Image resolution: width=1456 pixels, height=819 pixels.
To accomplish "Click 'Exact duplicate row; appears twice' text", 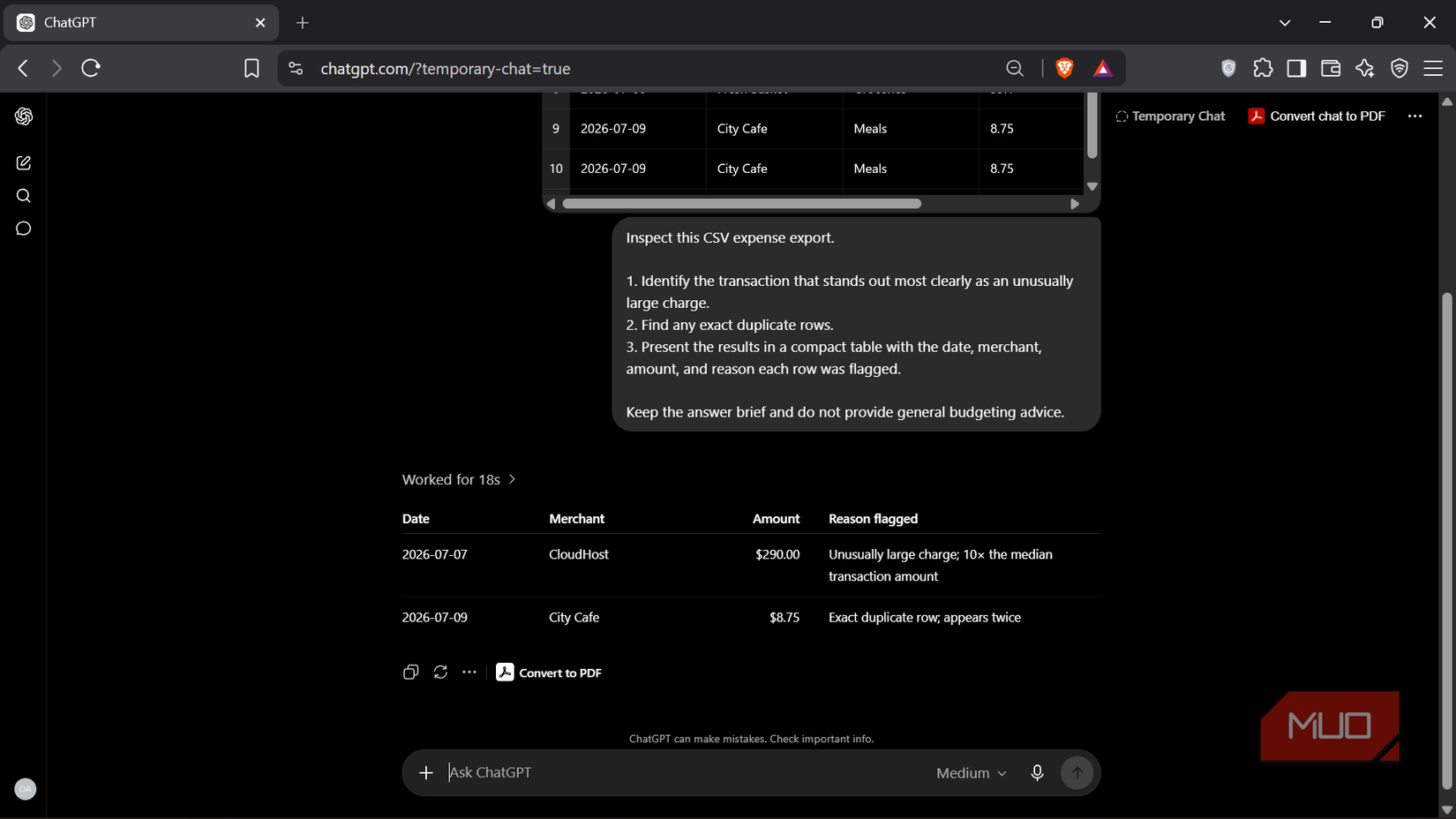I will 925,617.
